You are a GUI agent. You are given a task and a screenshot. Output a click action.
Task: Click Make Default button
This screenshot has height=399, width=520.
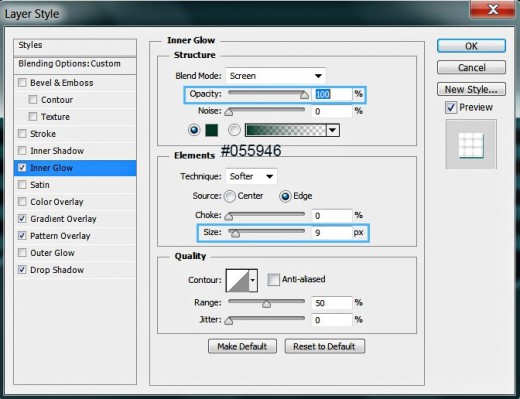(x=242, y=346)
